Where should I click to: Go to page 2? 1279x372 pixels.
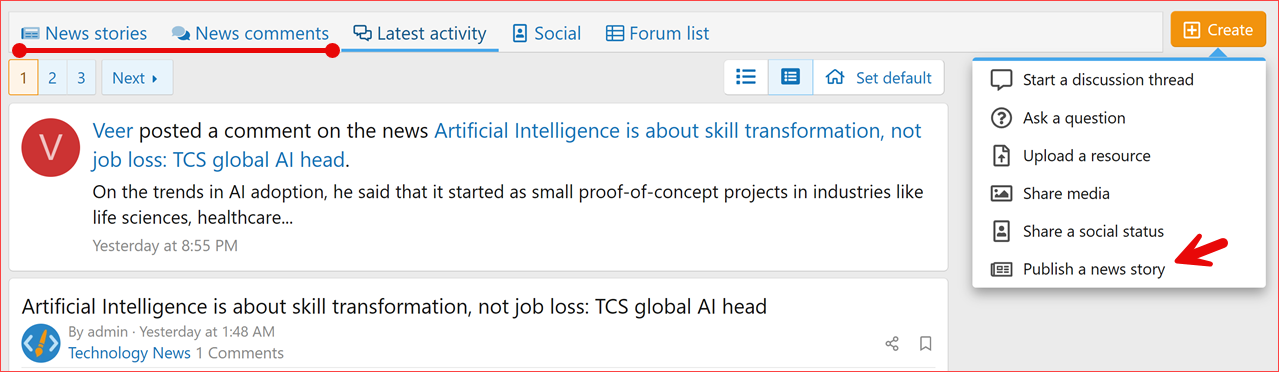point(53,78)
